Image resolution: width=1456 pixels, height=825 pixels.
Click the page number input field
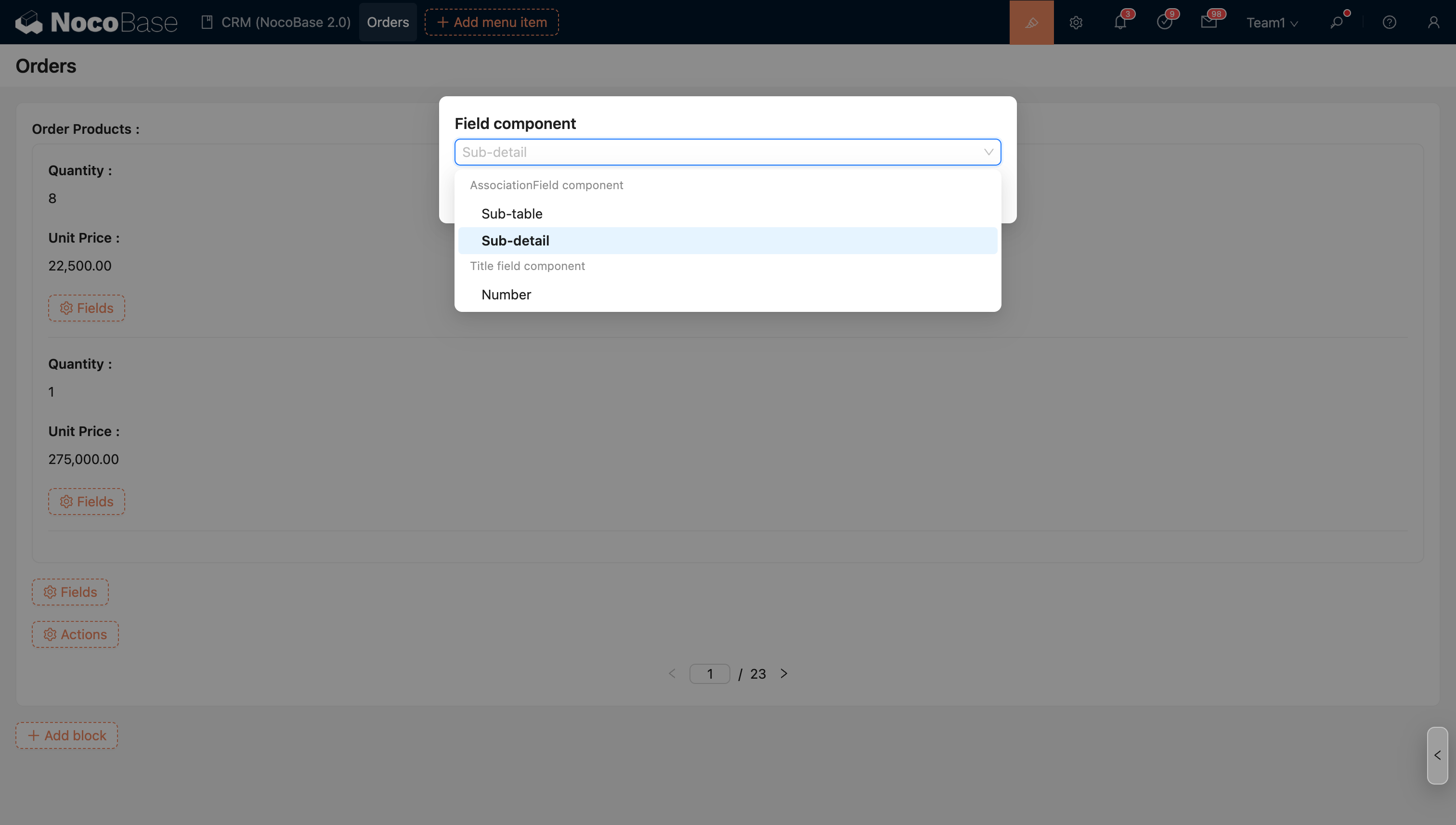click(x=709, y=674)
